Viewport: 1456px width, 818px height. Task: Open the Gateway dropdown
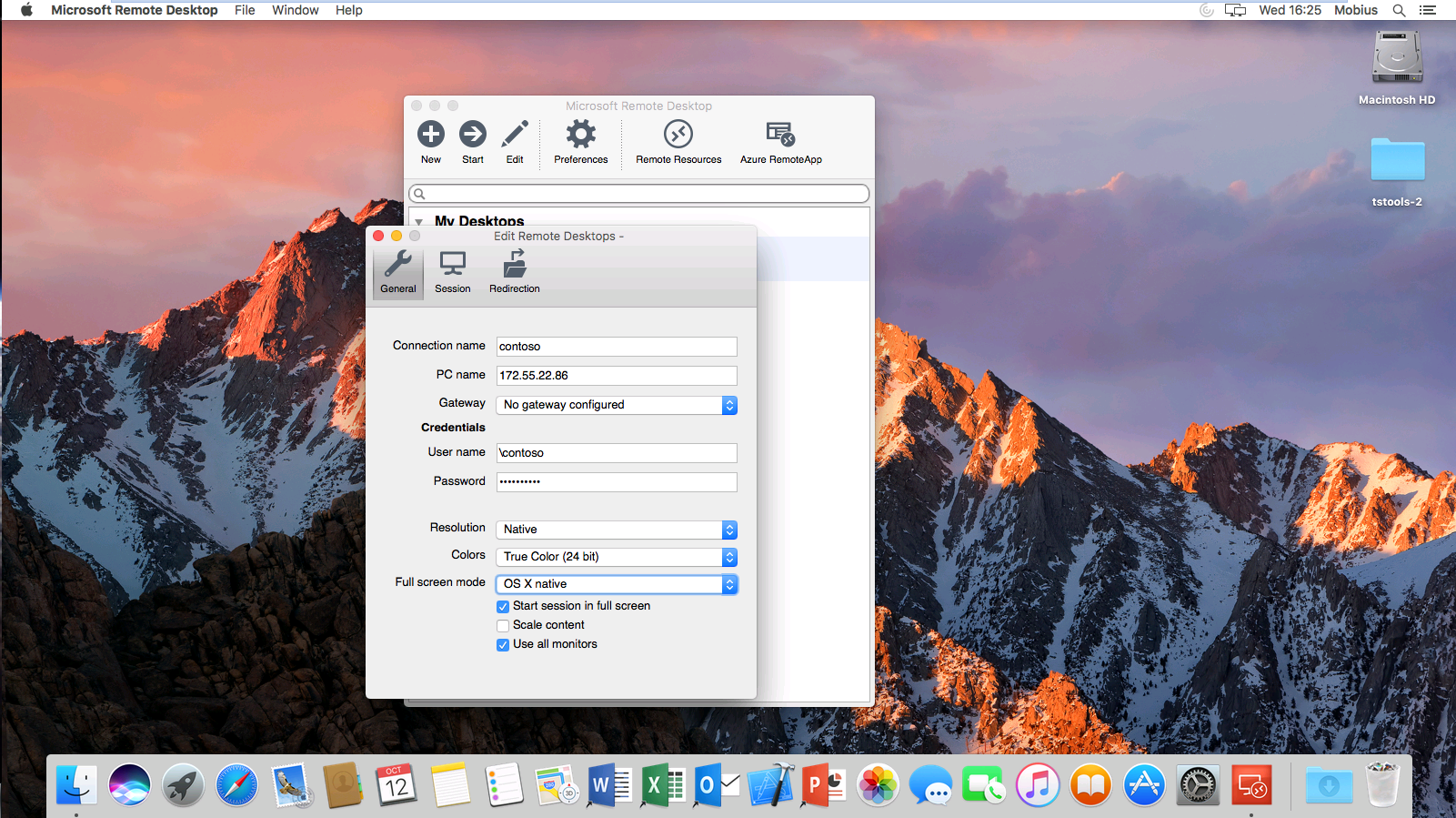(617, 405)
